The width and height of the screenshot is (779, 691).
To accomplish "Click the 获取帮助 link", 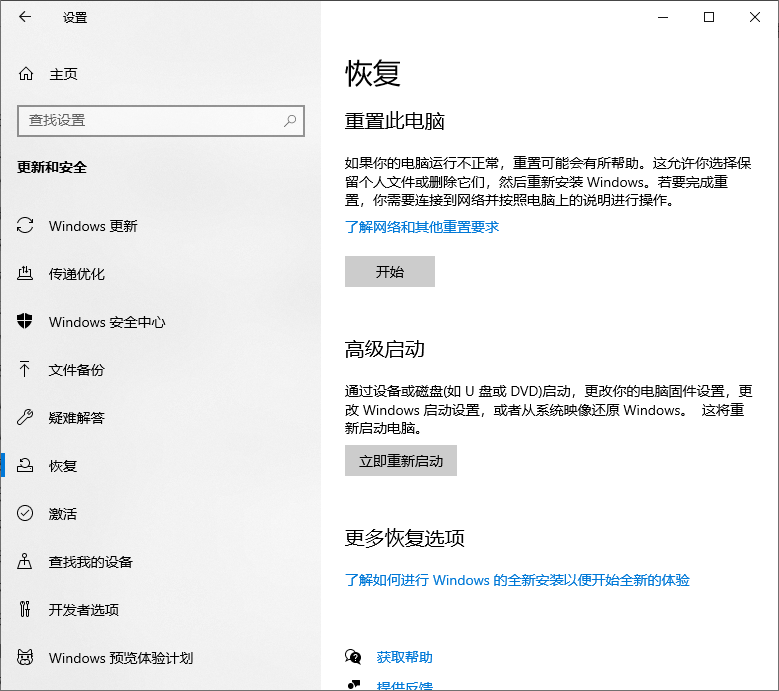I will (404, 657).
